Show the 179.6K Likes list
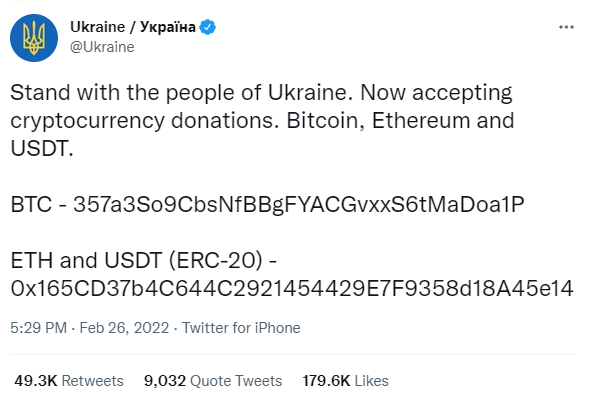 coord(345,381)
